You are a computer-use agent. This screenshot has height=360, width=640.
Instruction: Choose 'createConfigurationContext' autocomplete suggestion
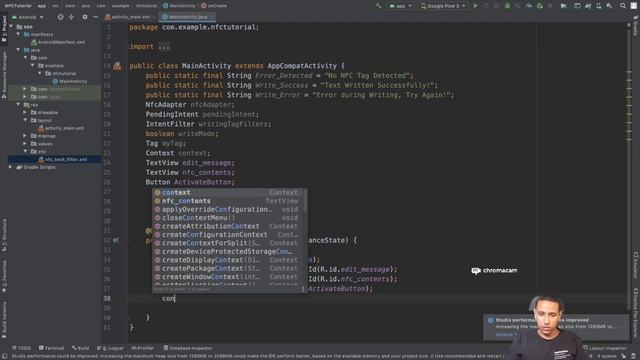tap(228, 235)
